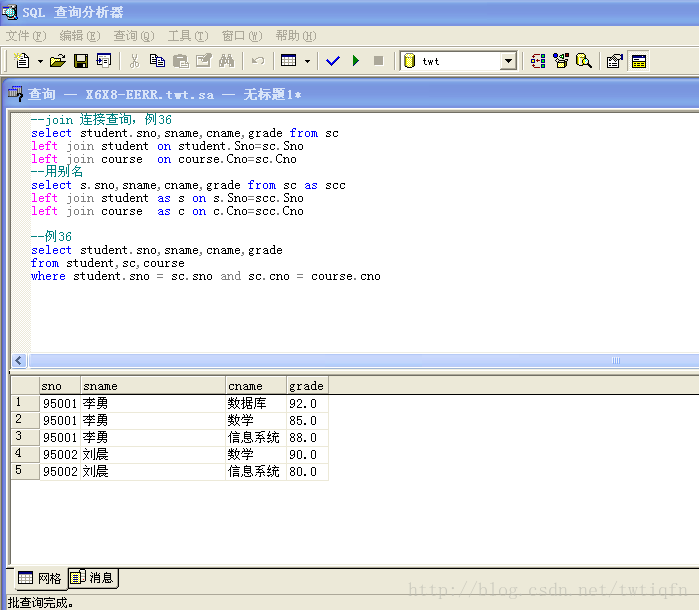The image size is (699, 610).
Task: Select row header 5 in results
Action: [x=25, y=471]
